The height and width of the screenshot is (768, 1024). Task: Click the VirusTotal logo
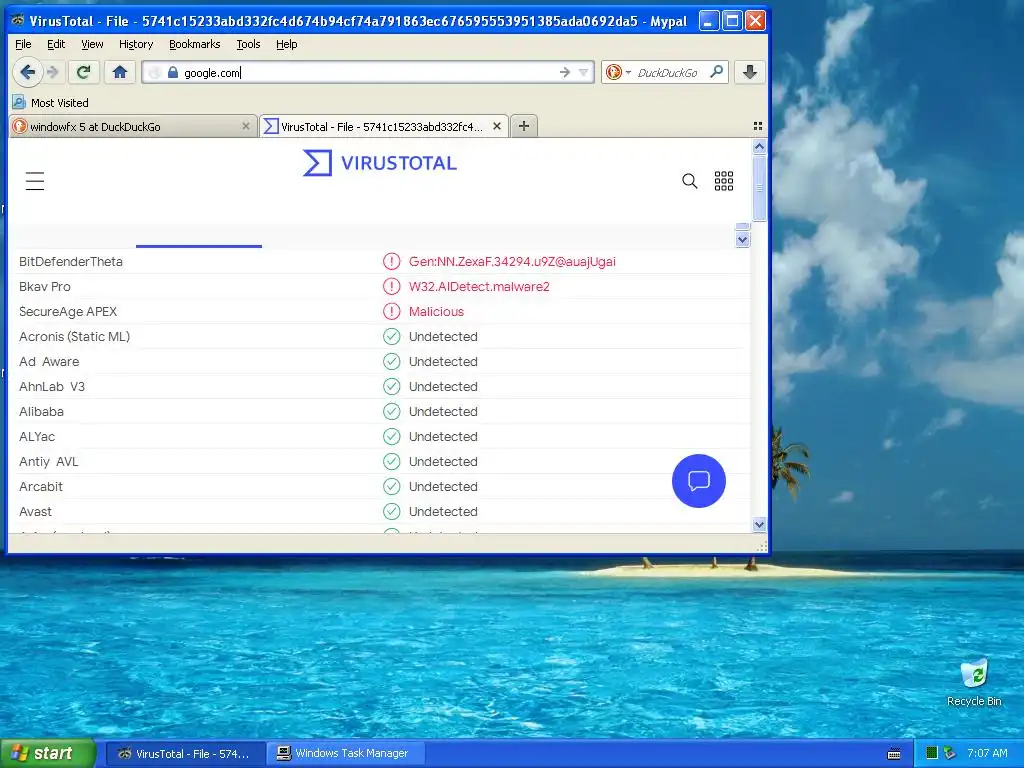pos(380,163)
